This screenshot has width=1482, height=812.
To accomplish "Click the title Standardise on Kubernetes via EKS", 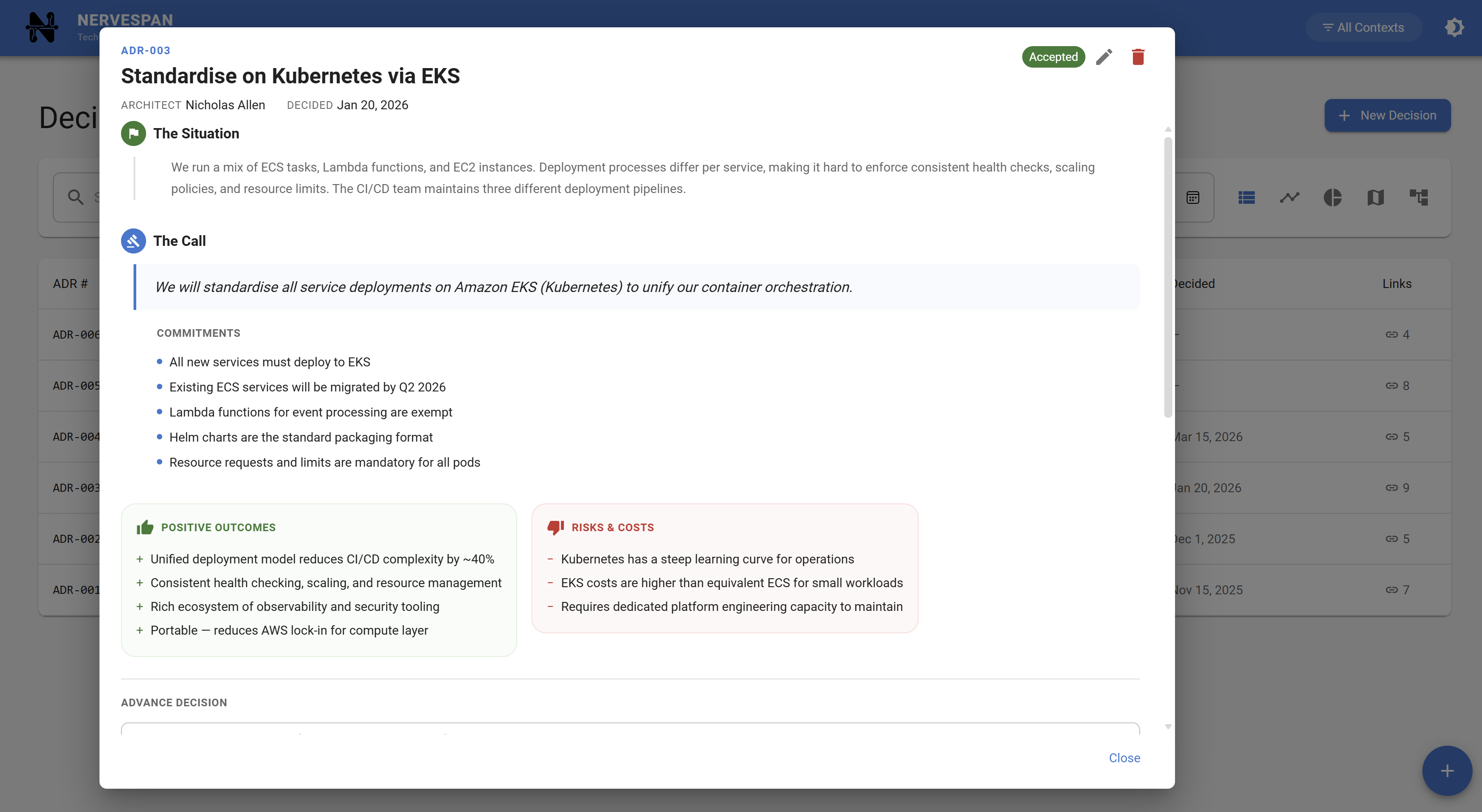I will point(290,76).
